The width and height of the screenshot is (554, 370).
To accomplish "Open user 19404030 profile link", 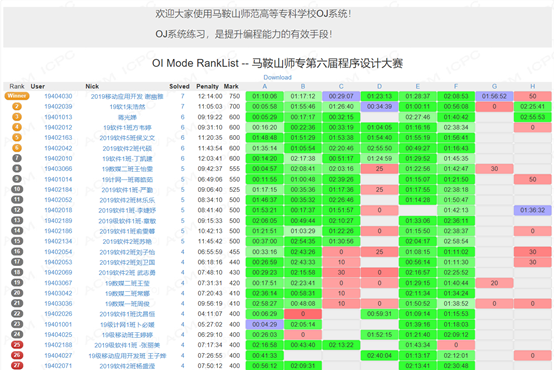I will [58, 96].
